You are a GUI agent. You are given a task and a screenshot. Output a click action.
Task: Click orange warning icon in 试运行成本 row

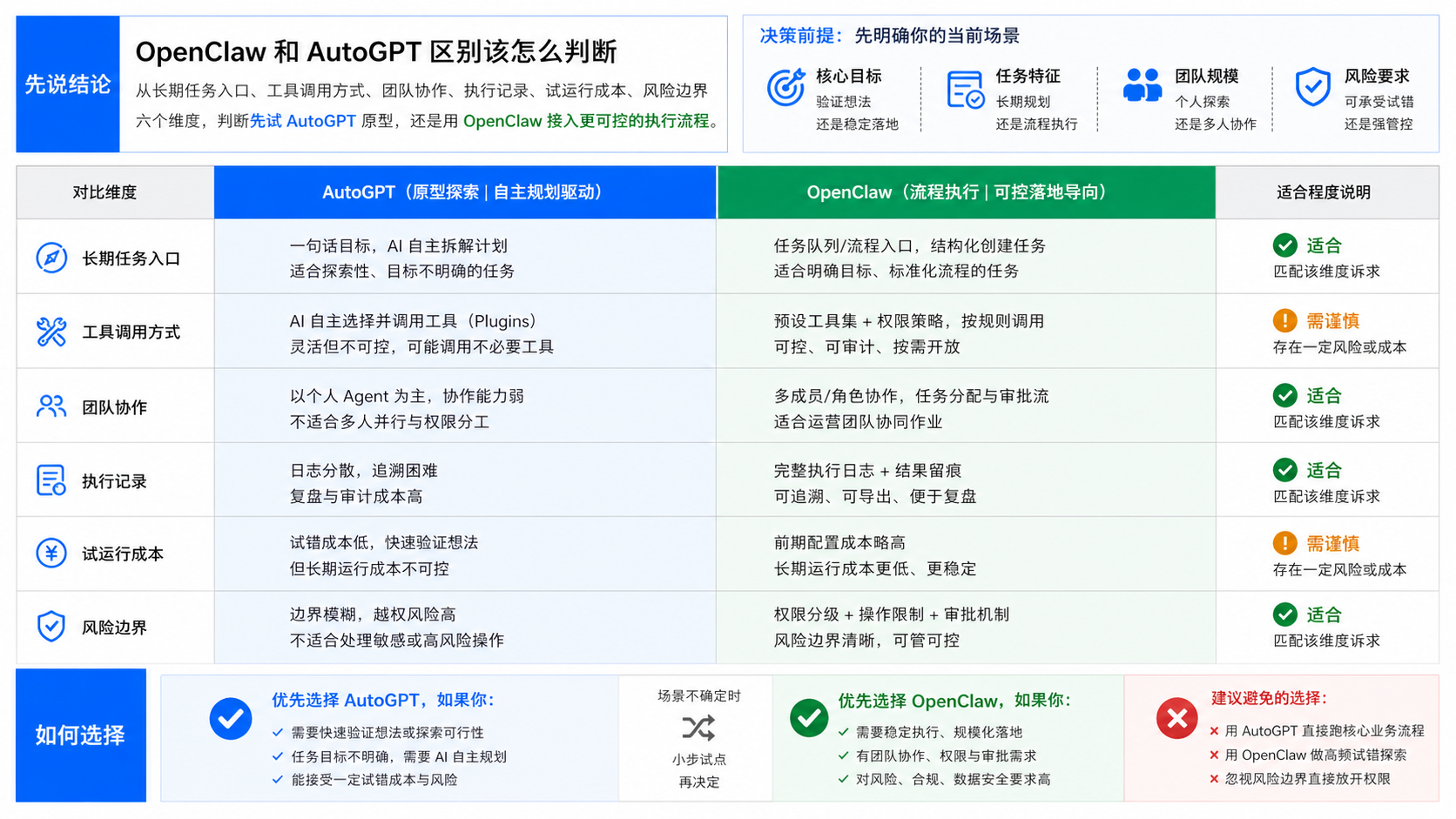point(1284,543)
